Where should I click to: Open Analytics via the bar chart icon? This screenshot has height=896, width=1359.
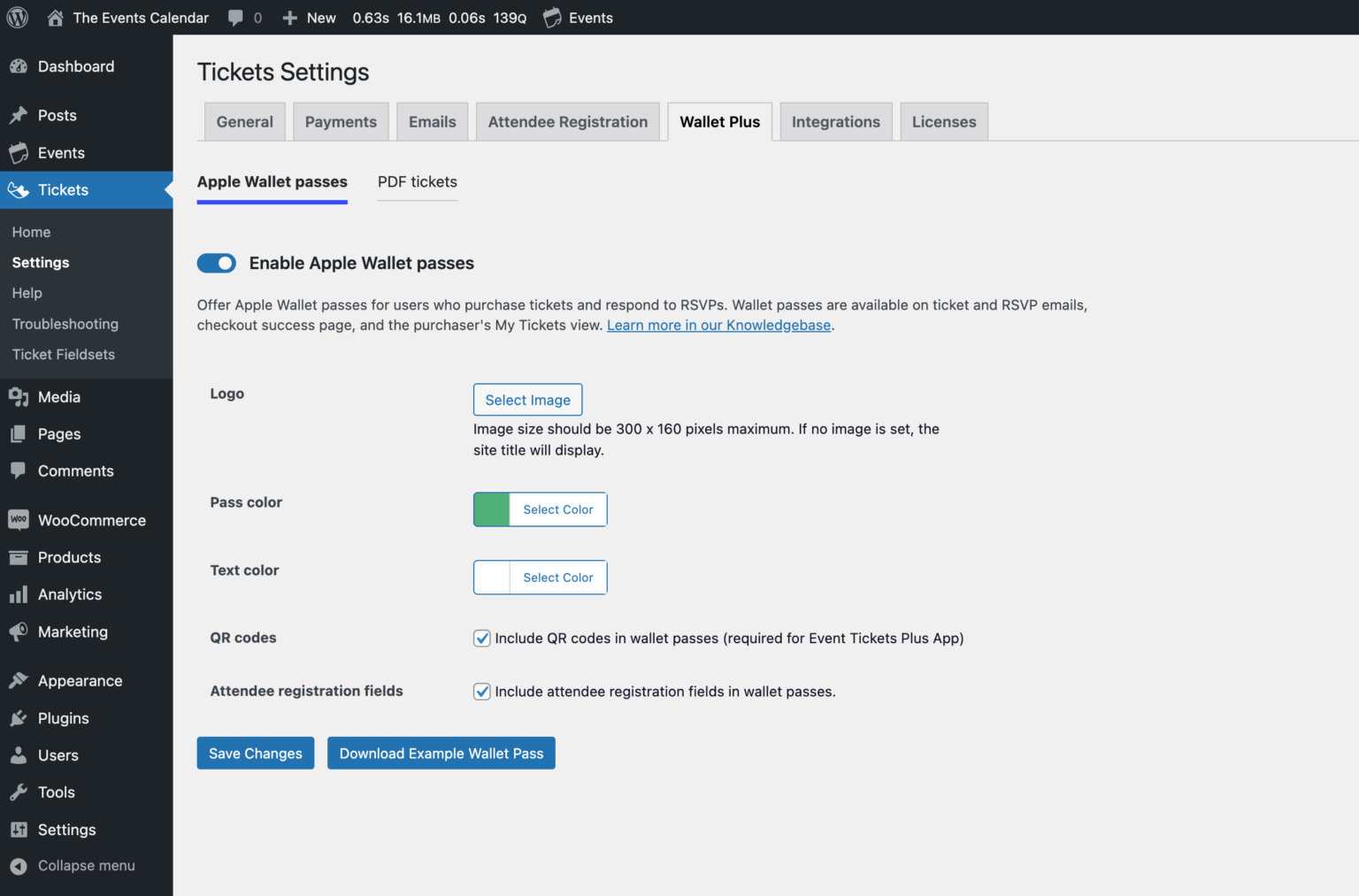tap(18, 594)
